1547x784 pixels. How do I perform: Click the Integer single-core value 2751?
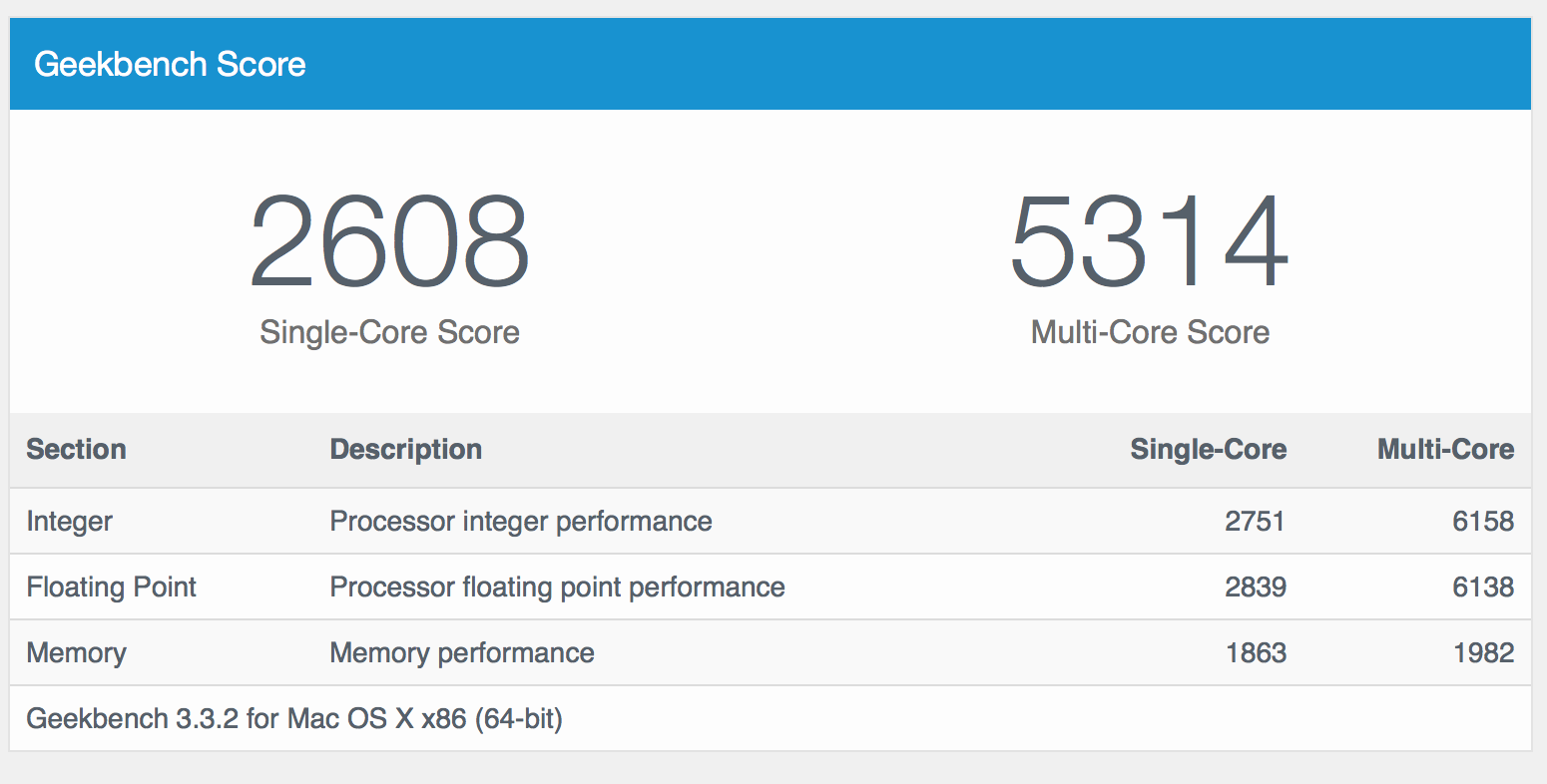(1255, 521)
